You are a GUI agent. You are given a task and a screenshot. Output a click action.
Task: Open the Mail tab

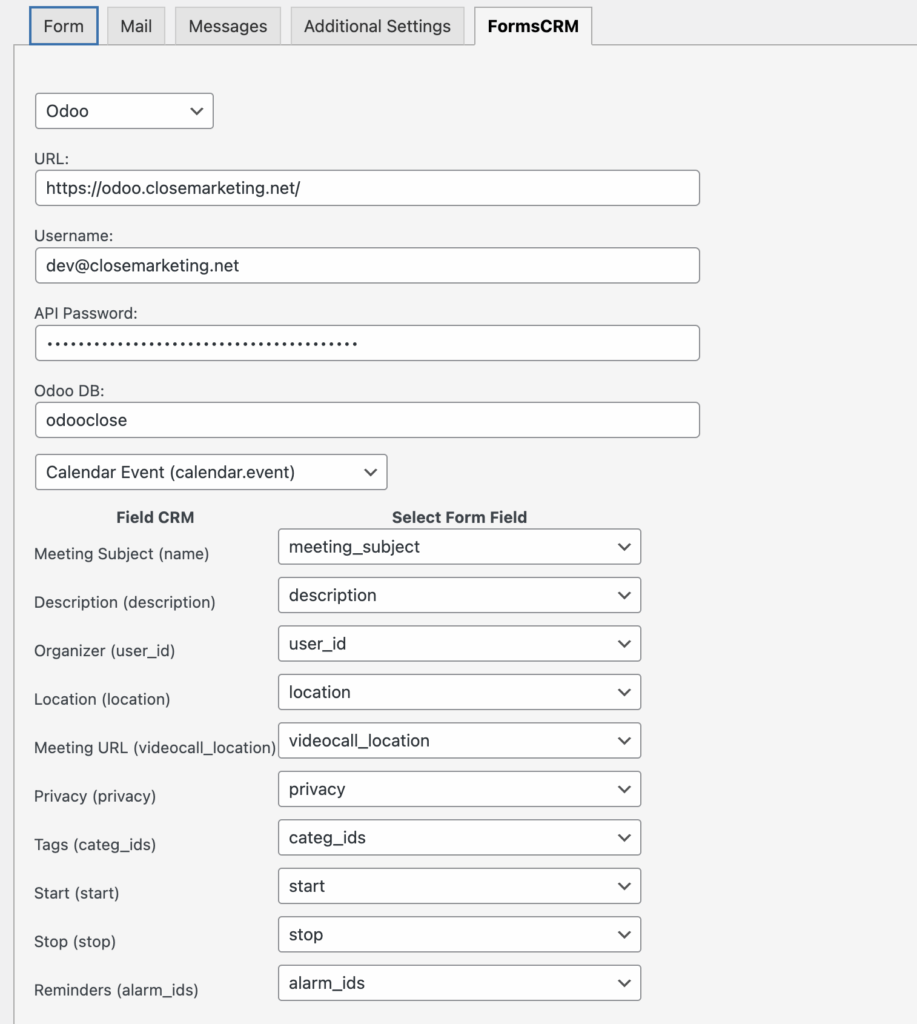[x=136, y=26]
